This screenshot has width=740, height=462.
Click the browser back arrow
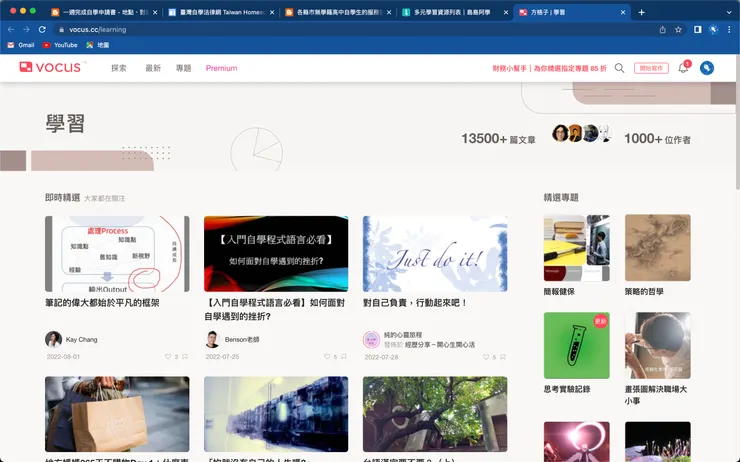pos(11,29)
